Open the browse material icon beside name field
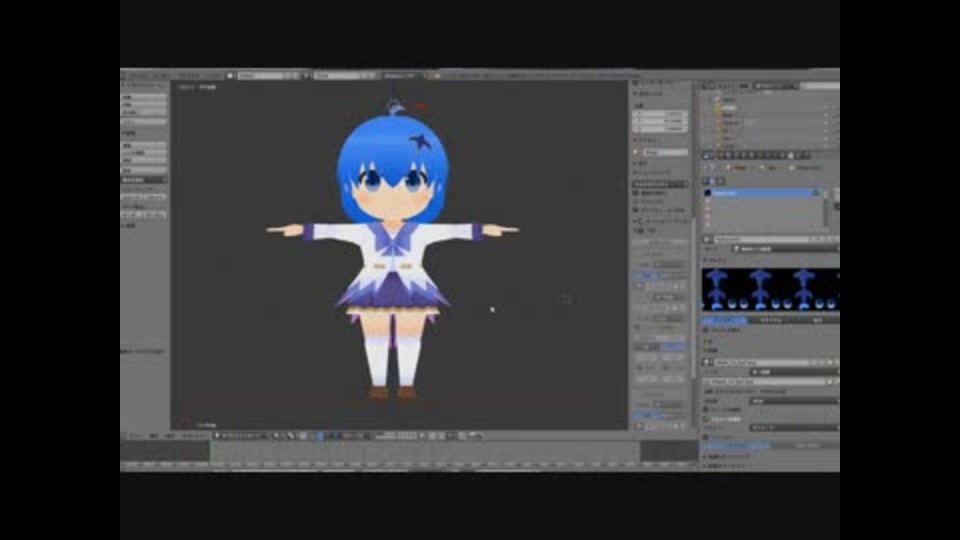The width and height of the screenshot is (960, 540). click(707, 239)
